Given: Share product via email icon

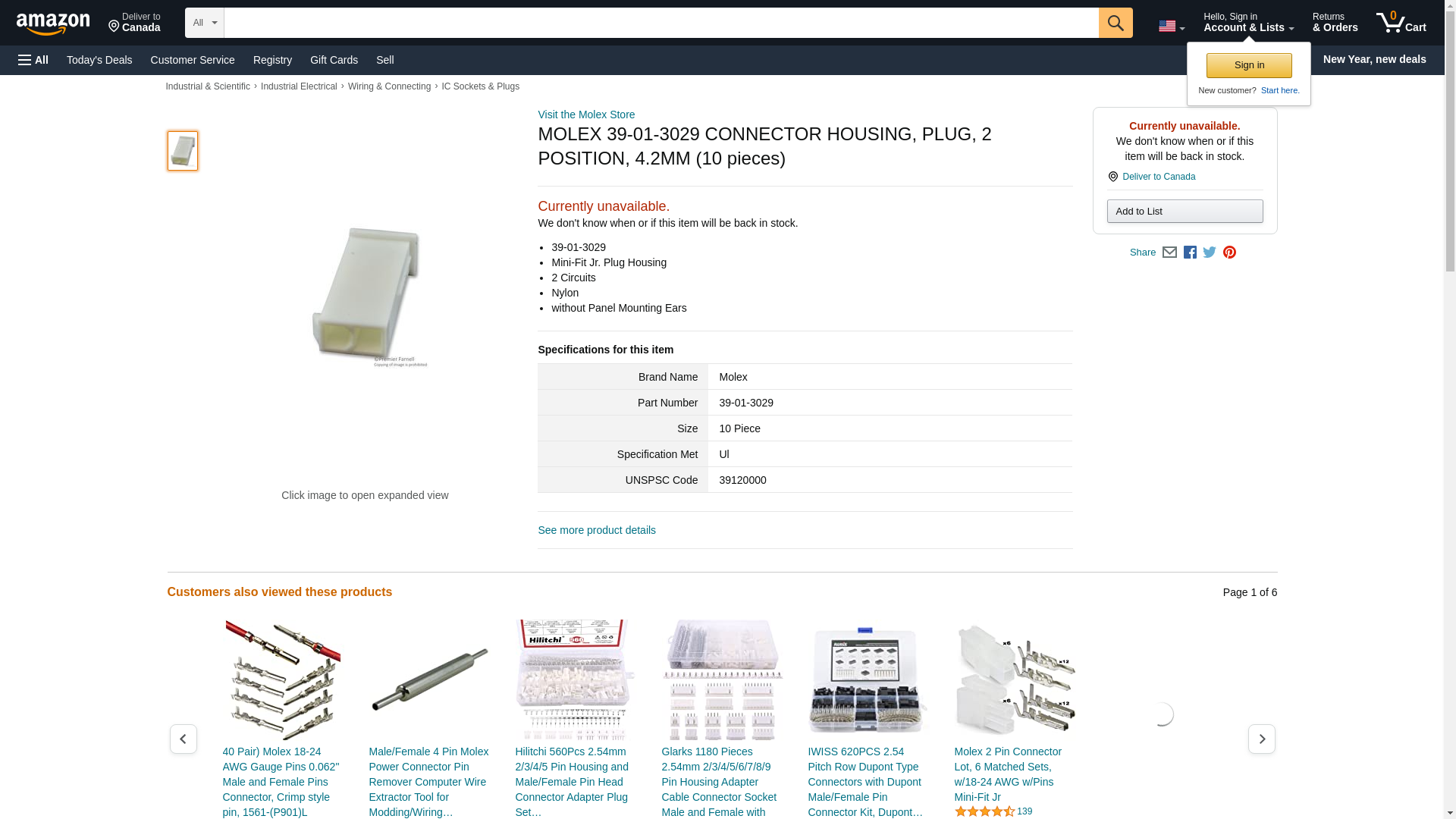Looking at the screenshot, I should tap(1169, 253).
